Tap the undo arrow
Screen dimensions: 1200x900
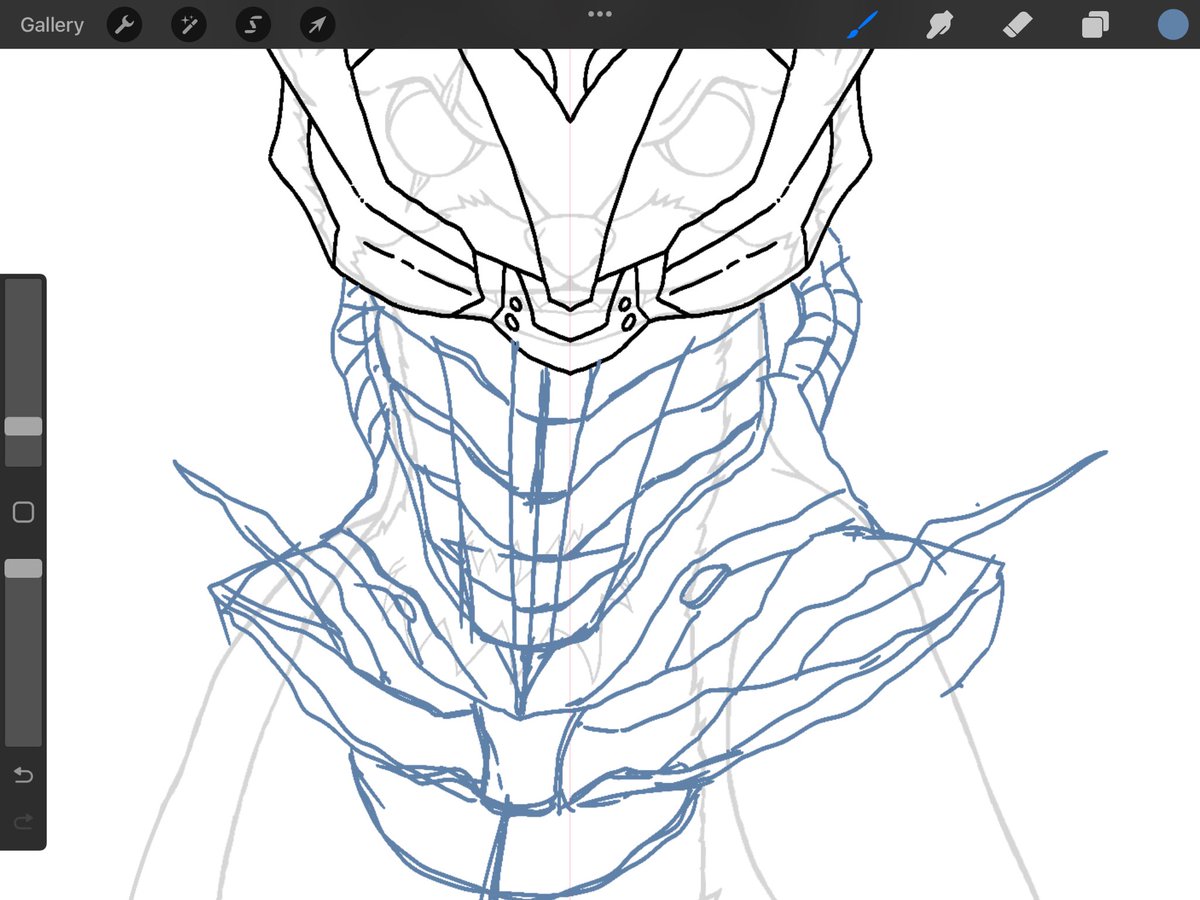tap(23, 774)
